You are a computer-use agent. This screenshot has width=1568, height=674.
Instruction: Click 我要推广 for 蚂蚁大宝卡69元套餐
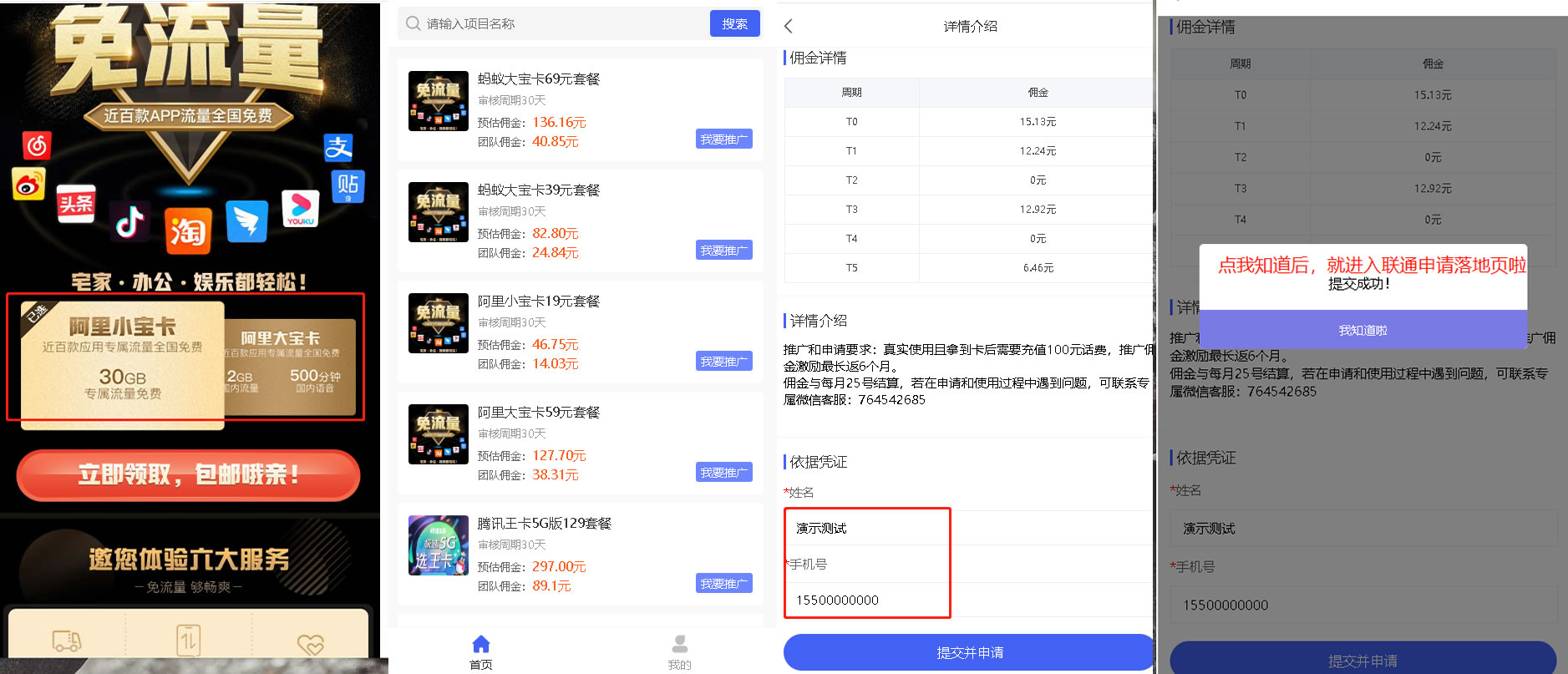click(x=723, y=139)
